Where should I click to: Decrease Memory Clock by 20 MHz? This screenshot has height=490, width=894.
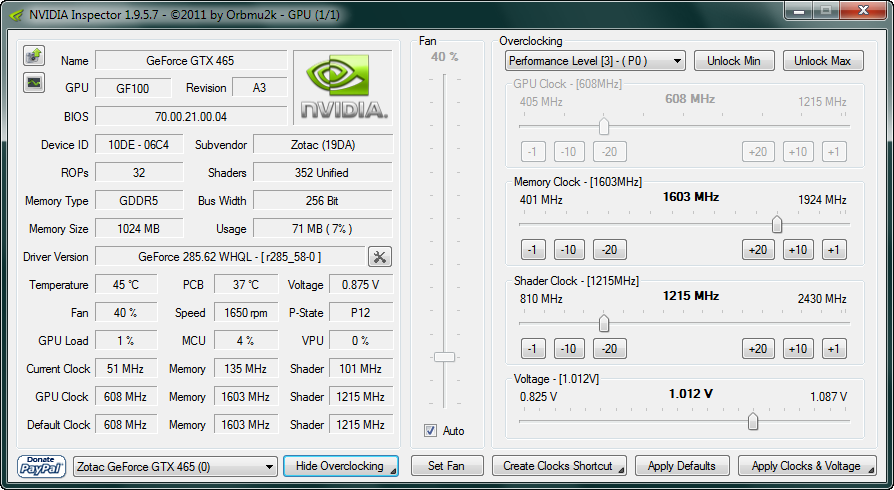tap(609, 250)
